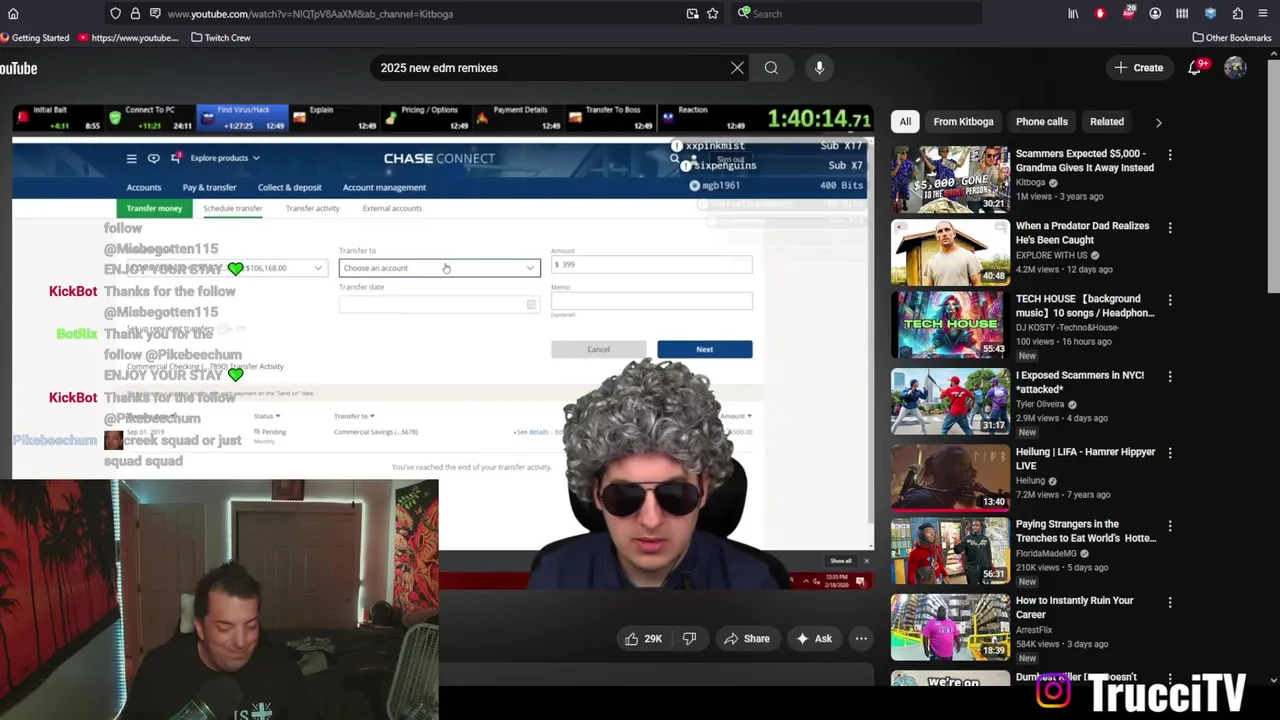Open the blue cube extension icon

(1210, 14)
